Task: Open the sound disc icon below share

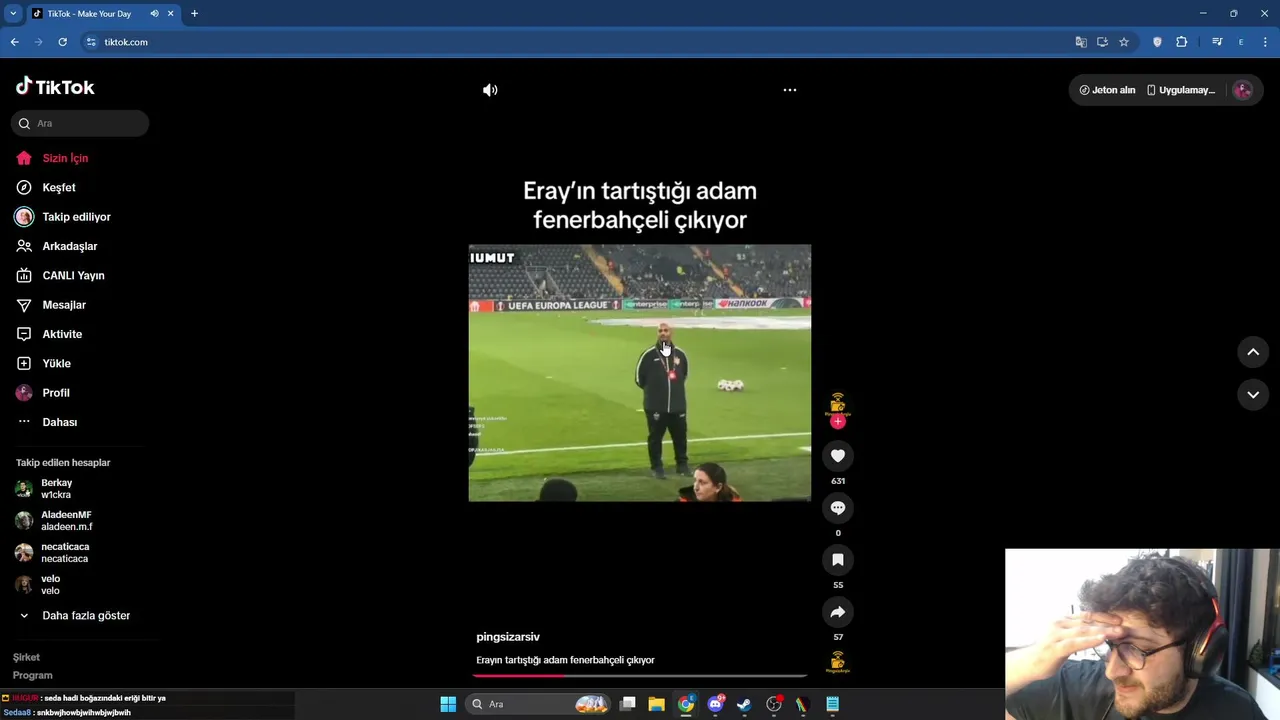Action: coord(838,662)
